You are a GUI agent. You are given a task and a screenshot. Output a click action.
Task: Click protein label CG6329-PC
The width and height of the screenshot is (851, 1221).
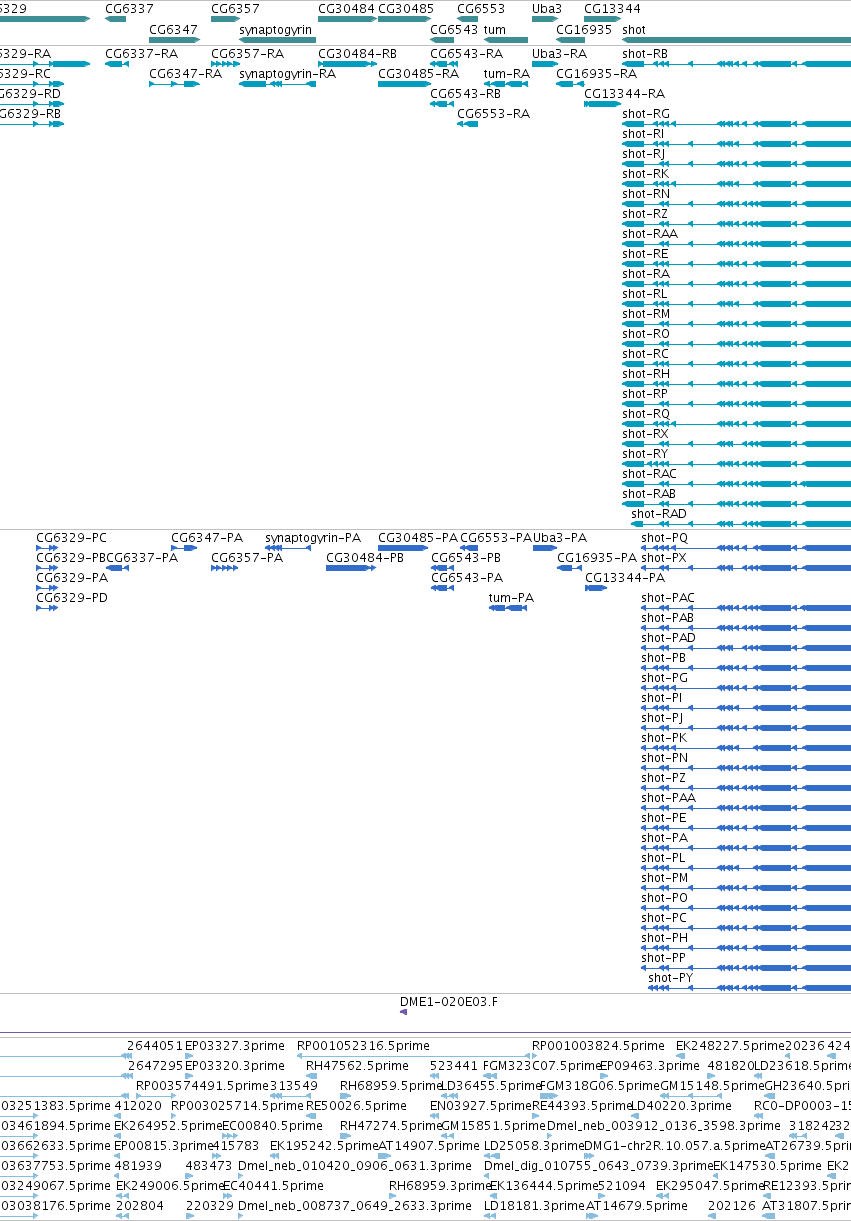pos(71,537)
